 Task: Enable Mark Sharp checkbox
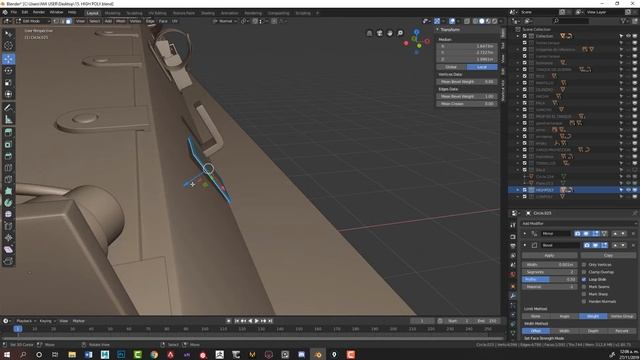pos(584,294)
